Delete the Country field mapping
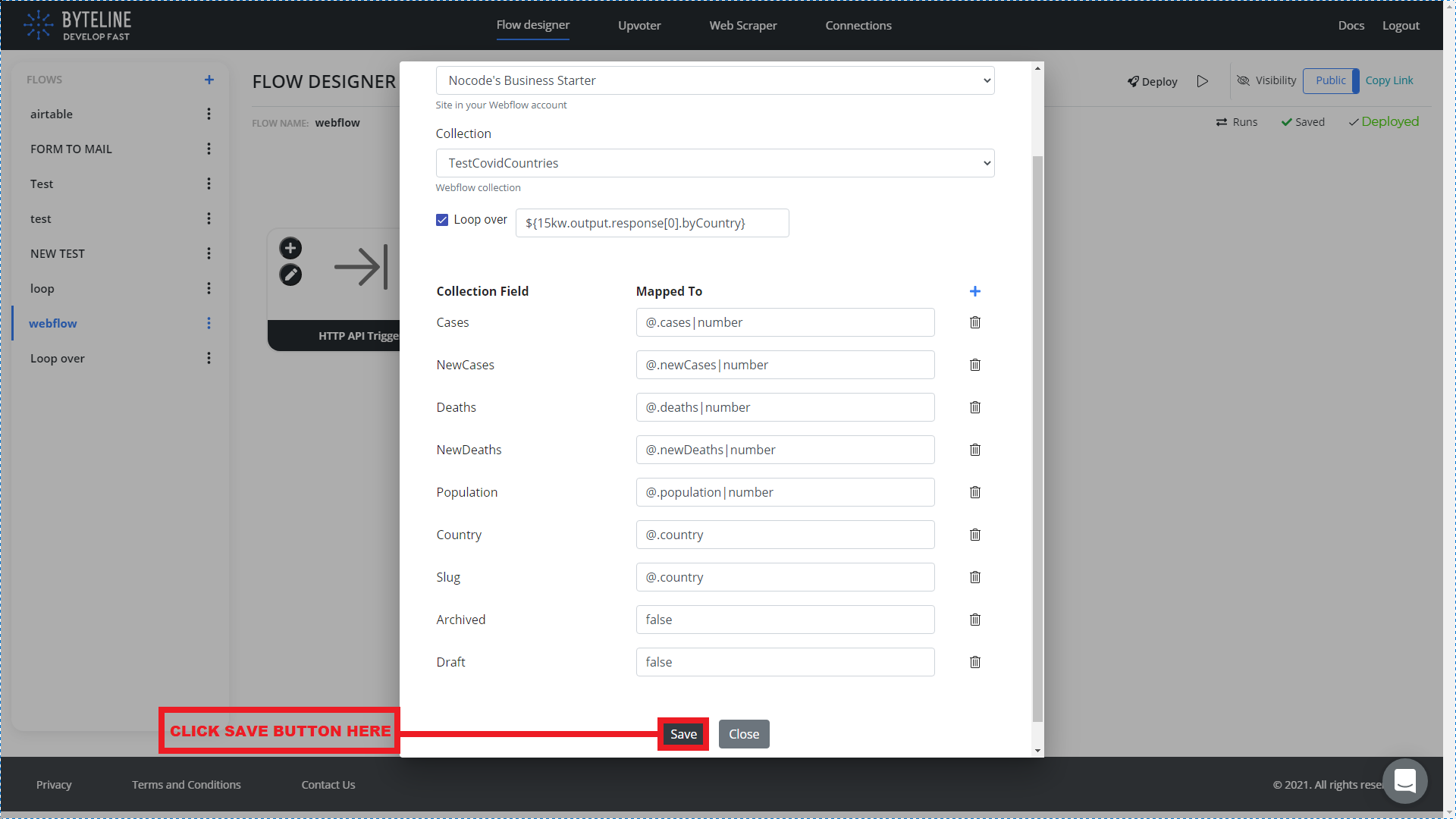Viewport: 1456px width, 819px height. (x=975, y=535)
